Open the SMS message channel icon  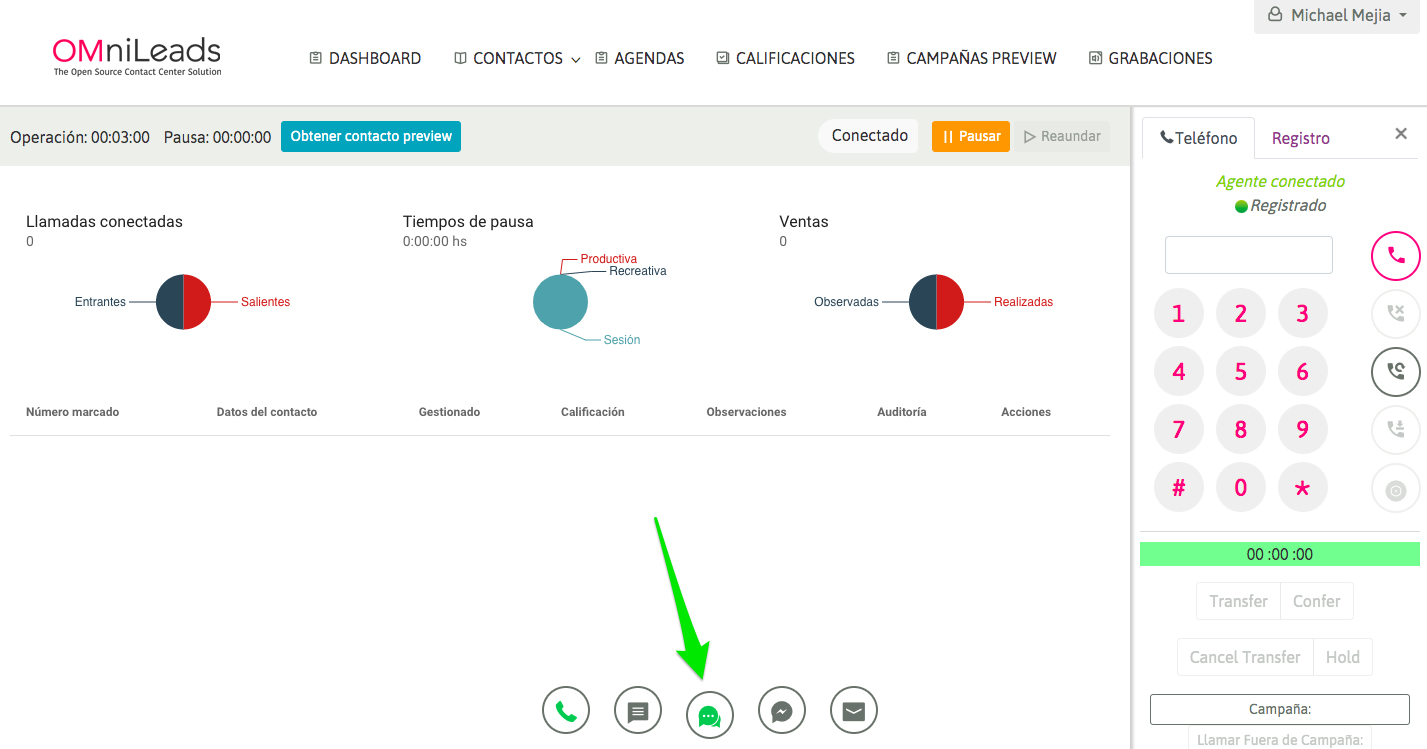[638, 711]
